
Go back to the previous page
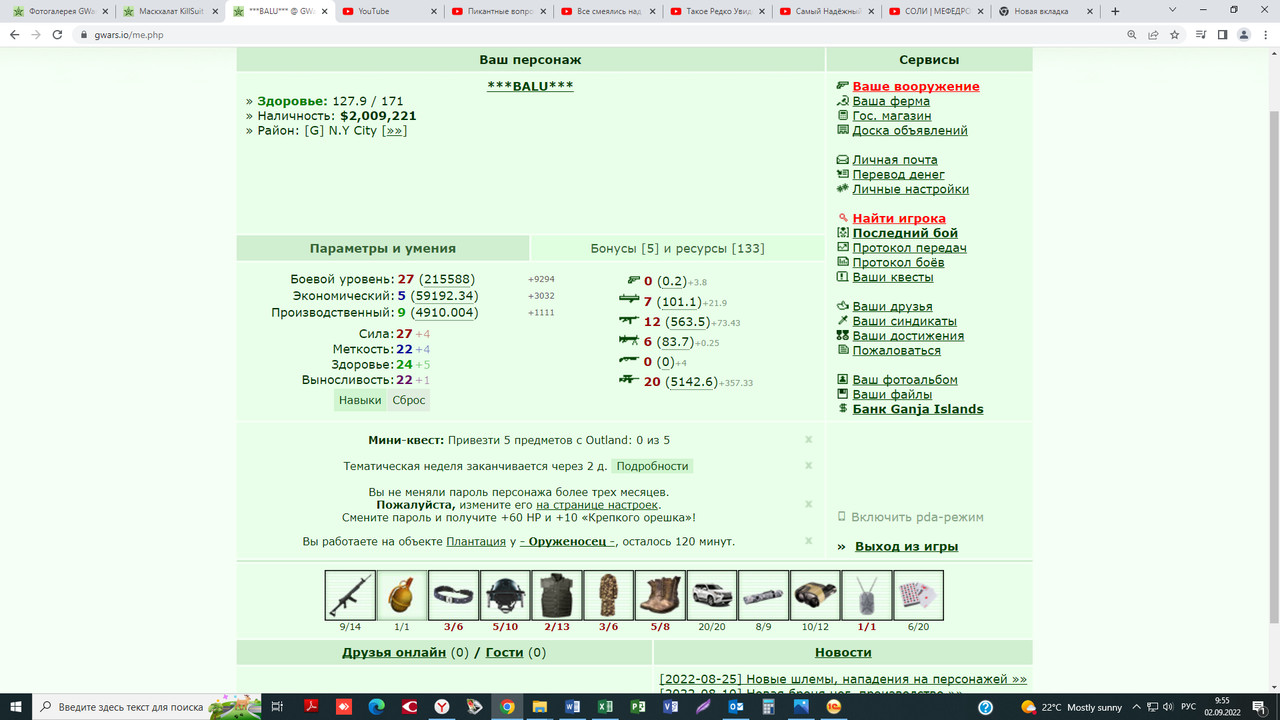[x=14, y=34]
